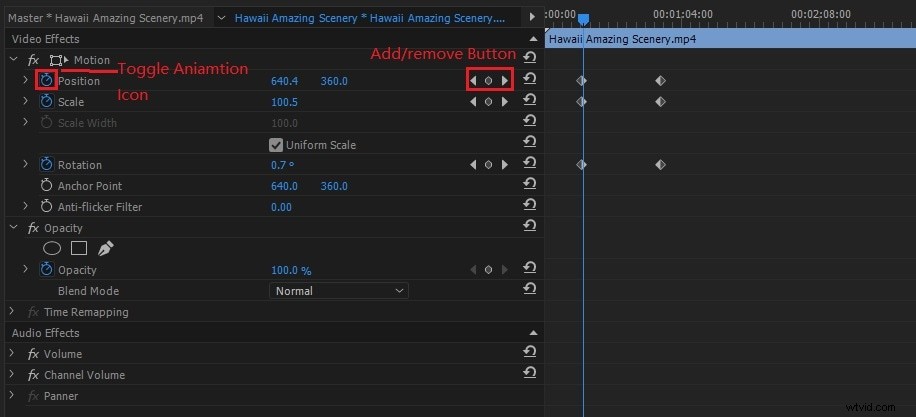The width and height of the screenshot is (916, 417).
Task: Open the Blend Mode Normal dropdown
Action: tap(339, 291)
